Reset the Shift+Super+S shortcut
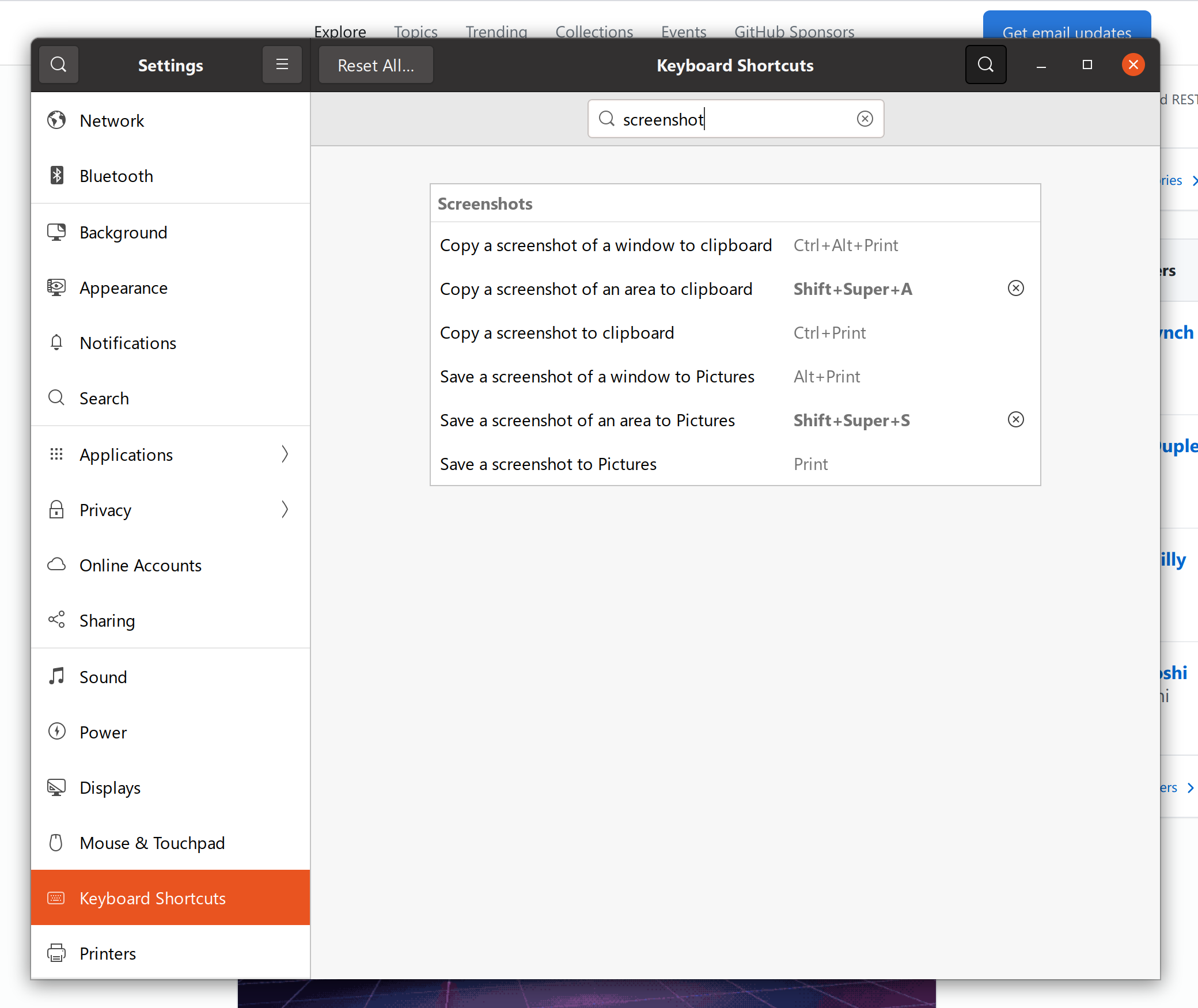 point(1015,420)
